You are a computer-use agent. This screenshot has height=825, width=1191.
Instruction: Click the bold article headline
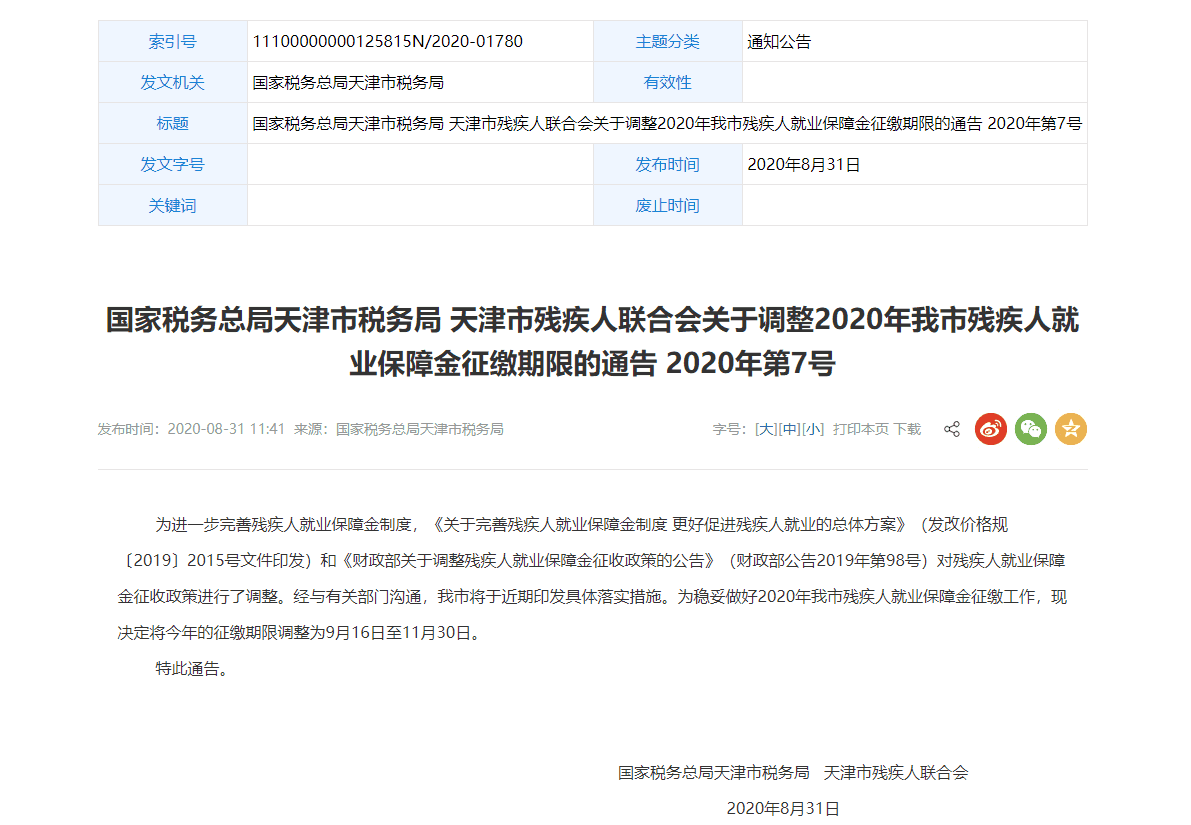tap(592, 341)
